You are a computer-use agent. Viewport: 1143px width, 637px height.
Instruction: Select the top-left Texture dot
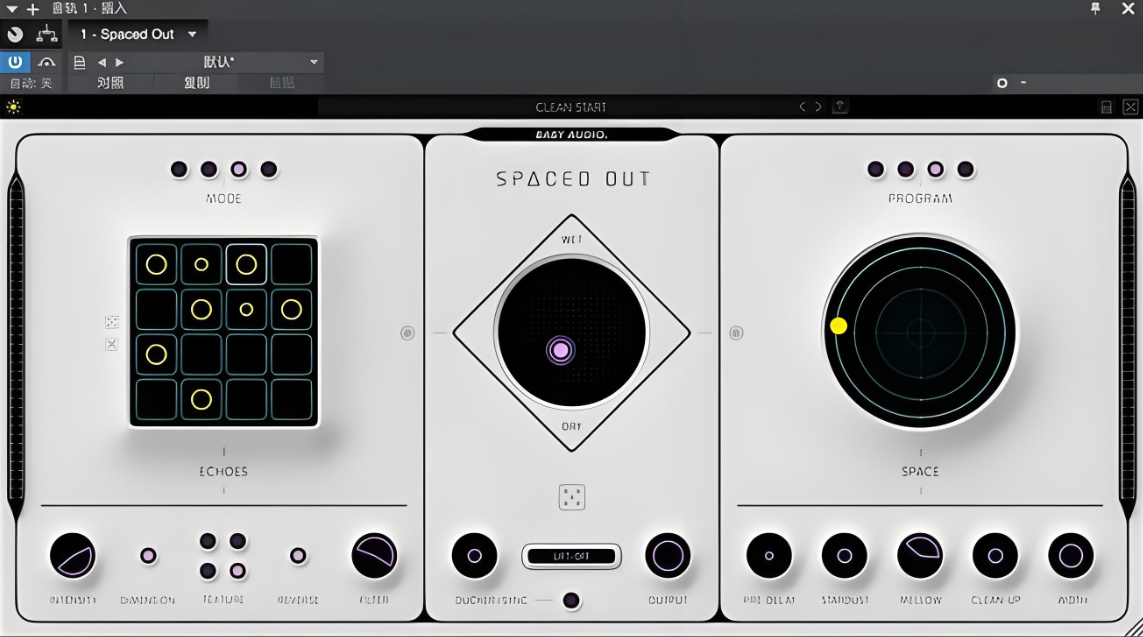tap(208, 541)
